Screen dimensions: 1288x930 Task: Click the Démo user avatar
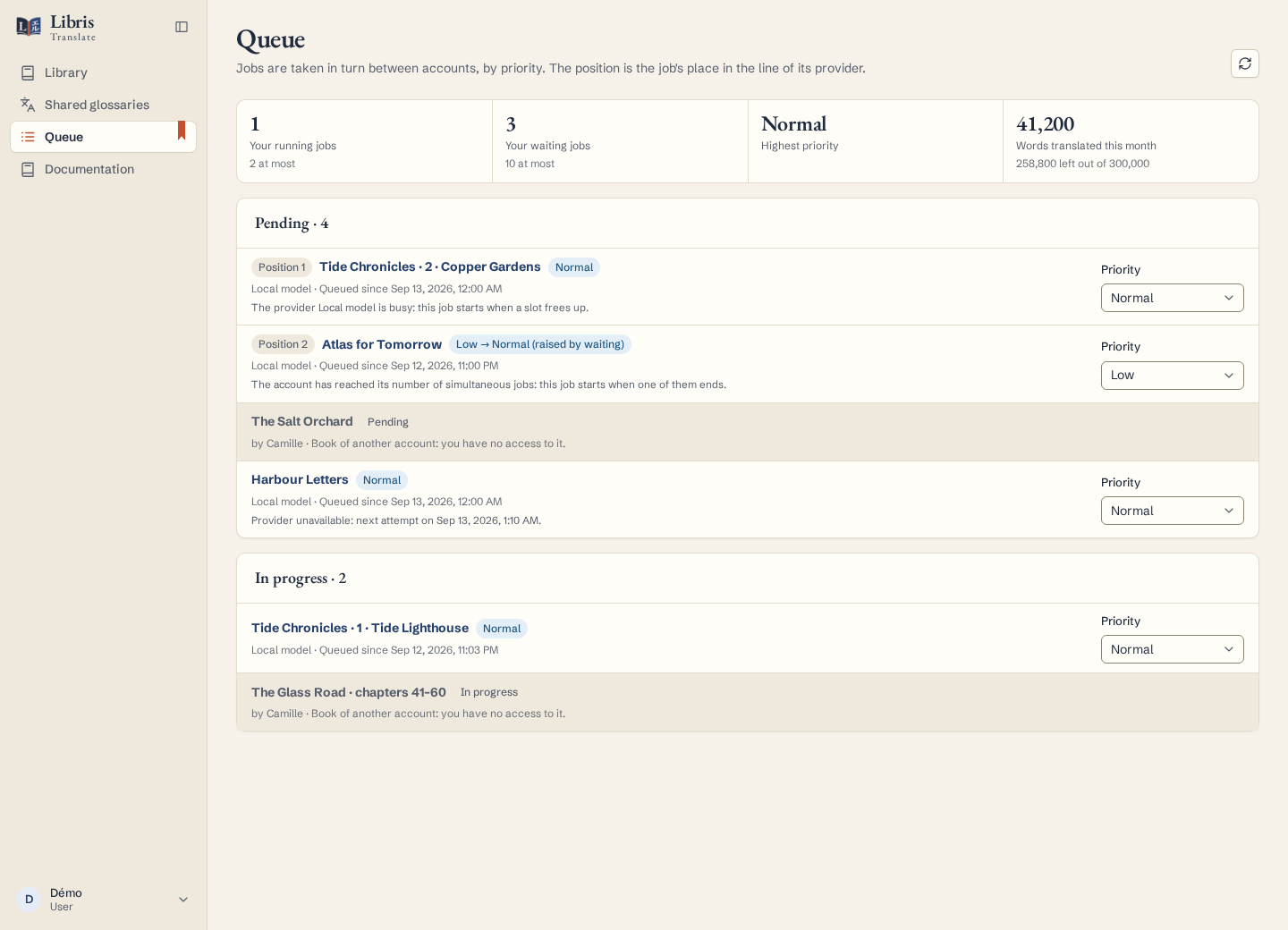[29, 900]
